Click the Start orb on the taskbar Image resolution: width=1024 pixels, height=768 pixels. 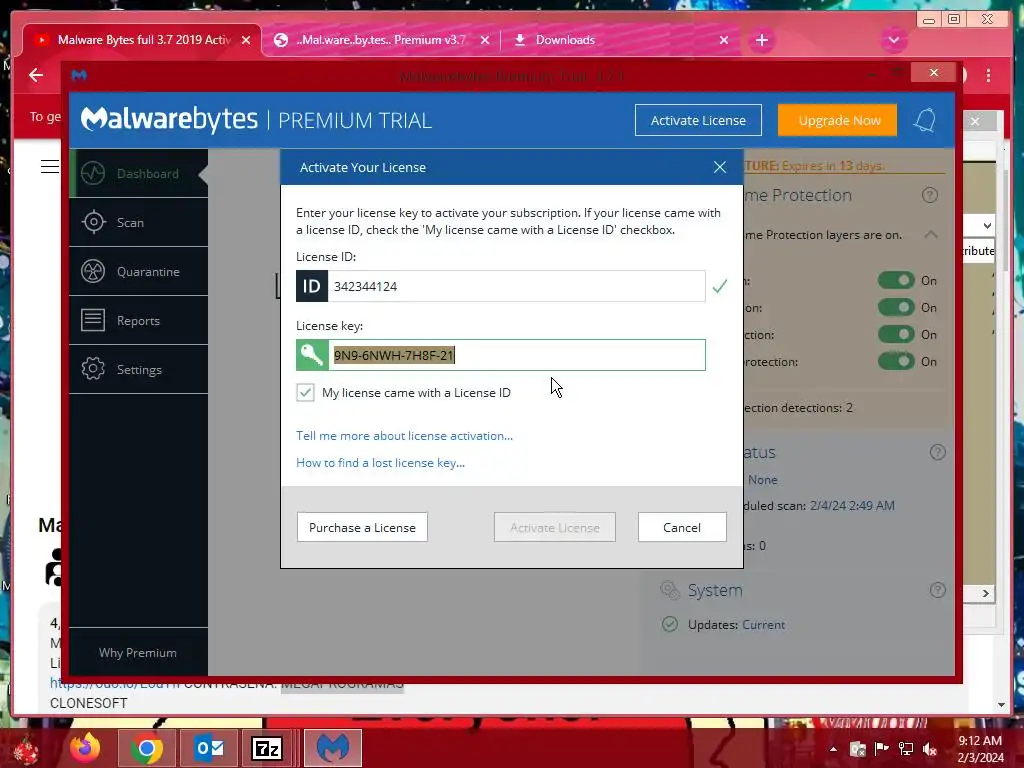click(x=26, y=750)
